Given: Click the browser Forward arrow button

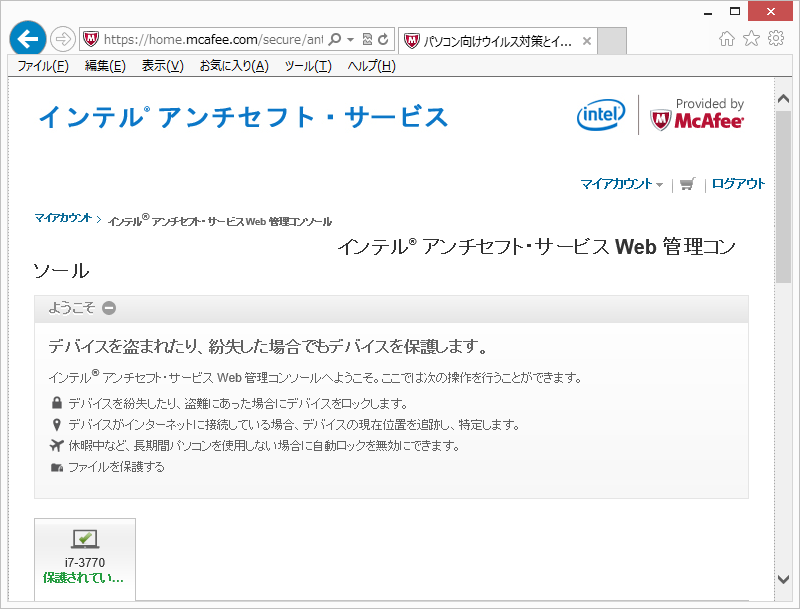Looking at the screenshot, I should pos(63,39).
